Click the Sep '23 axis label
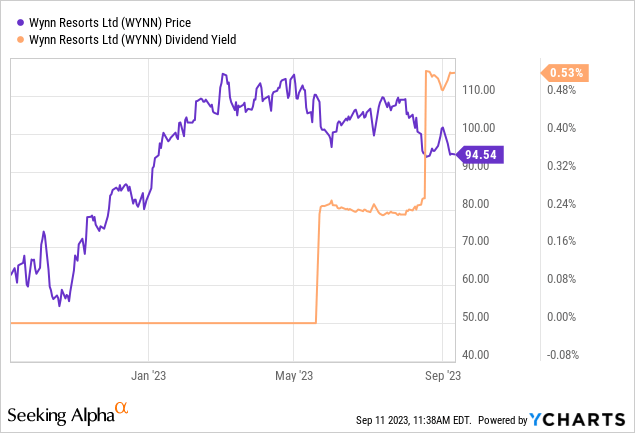The height and width of the screenshot is (433, 635). click(x=441, y=376)
